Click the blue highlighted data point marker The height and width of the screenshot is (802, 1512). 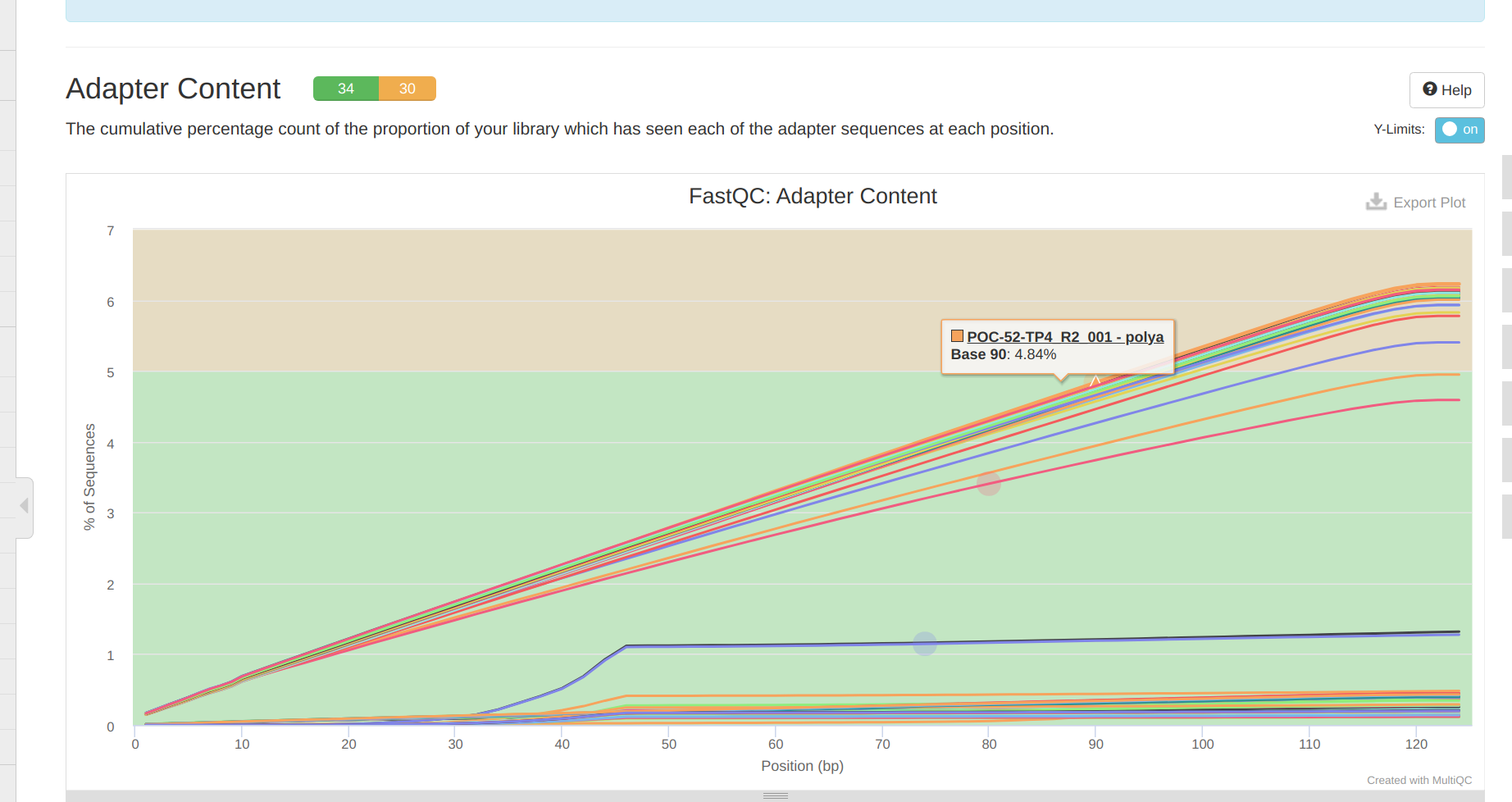925,644
